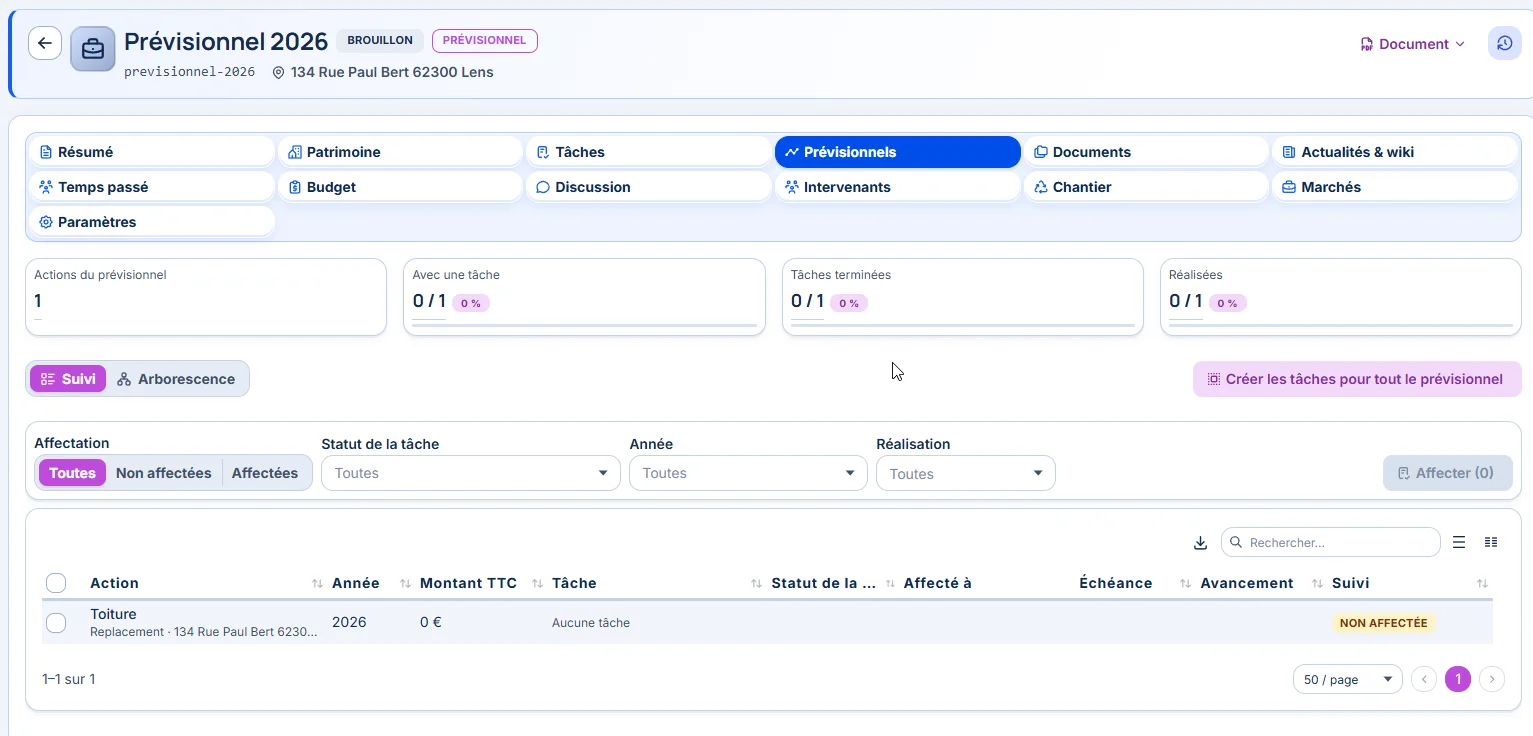Open the history clock icon
The image size is (1533, 736).
pyautogui.click(x=1505, y=44)
